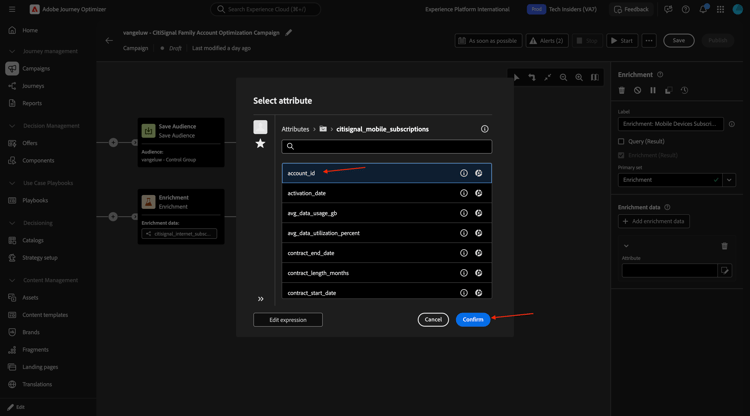Screen dimensions: 750x416
Task: Collapse the Journey management section
Action: pyautogui.click(x=12, y=51)
